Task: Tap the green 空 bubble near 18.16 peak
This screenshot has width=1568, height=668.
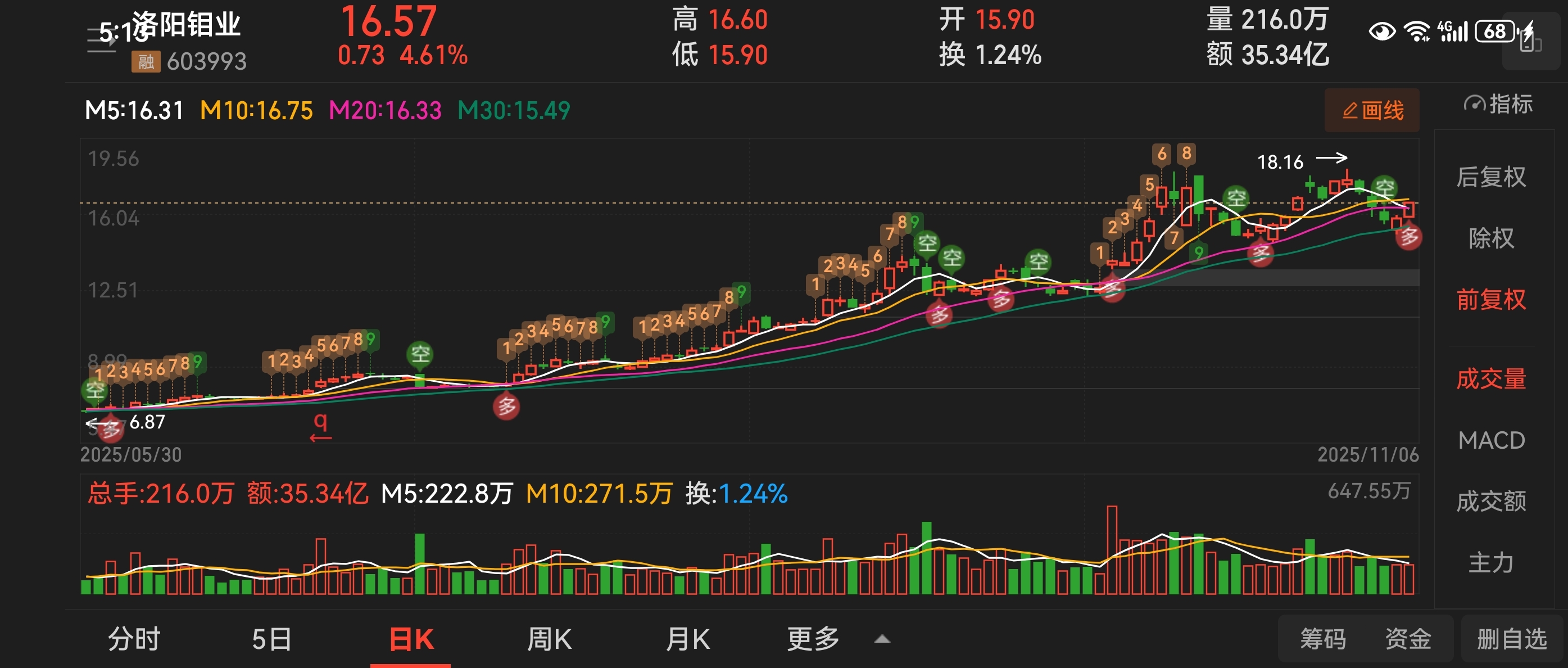Action: (x=1385, y=187)
